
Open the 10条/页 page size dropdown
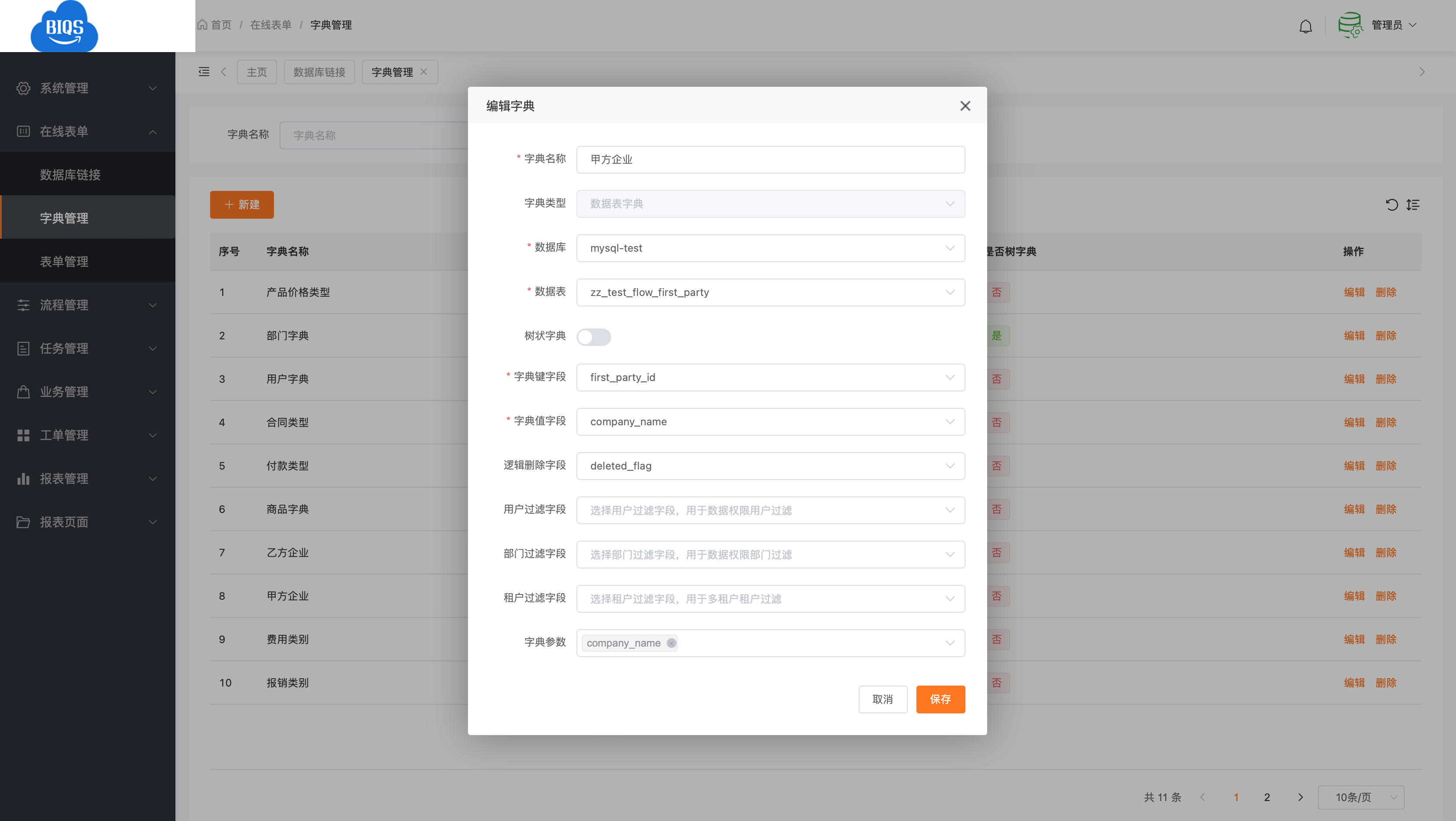tap(1360, 797)
